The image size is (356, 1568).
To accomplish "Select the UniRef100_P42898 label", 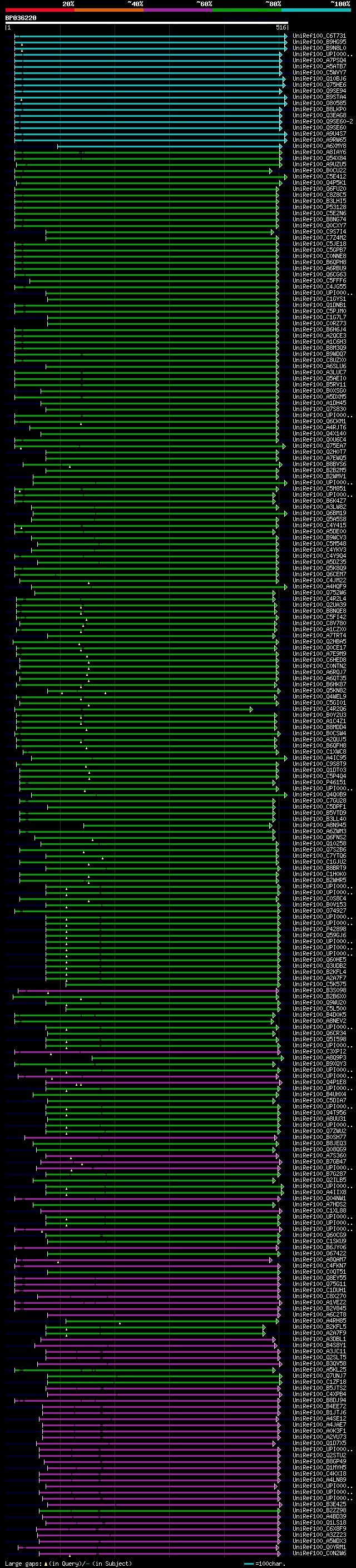I will point(319,929).
